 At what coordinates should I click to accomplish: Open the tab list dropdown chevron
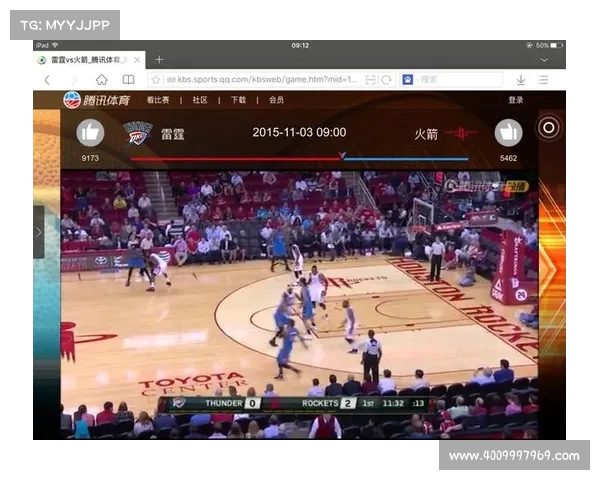(x=545, y=60)
